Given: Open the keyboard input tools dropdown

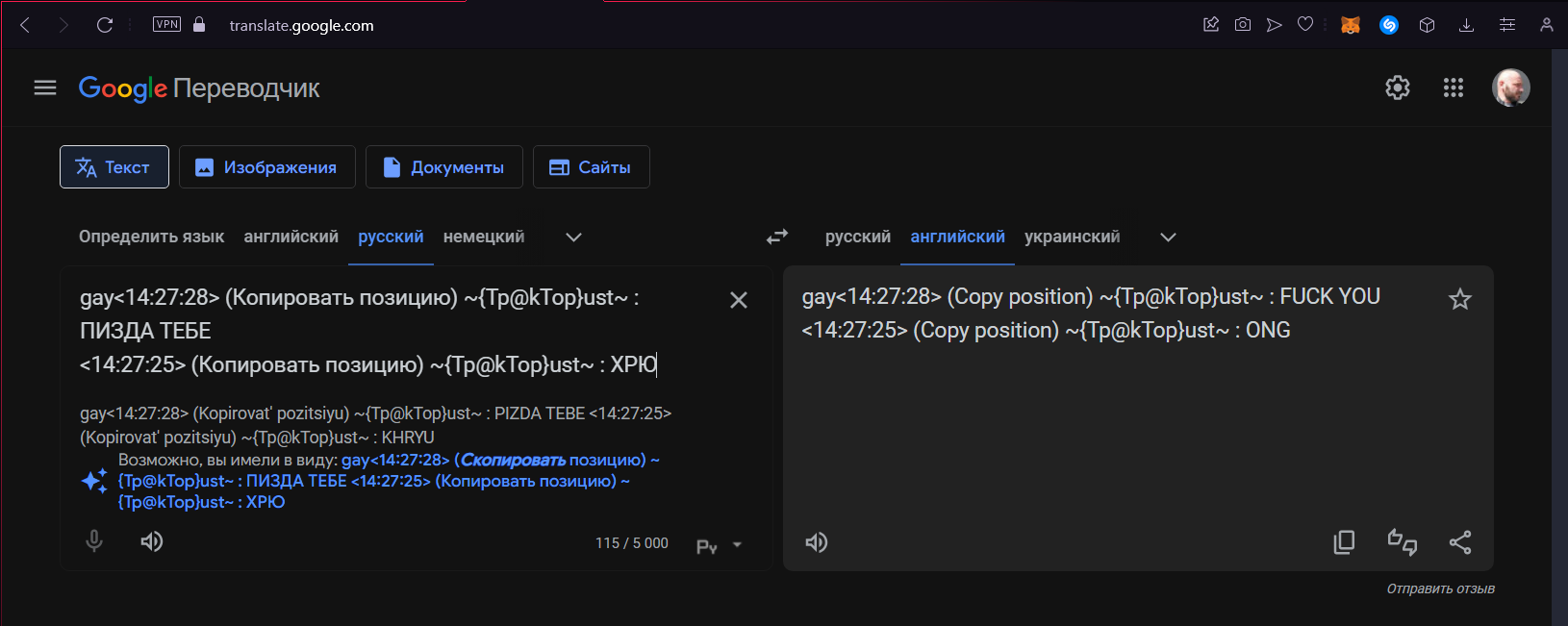Looking at the screenshot, I should coord(737,545).
